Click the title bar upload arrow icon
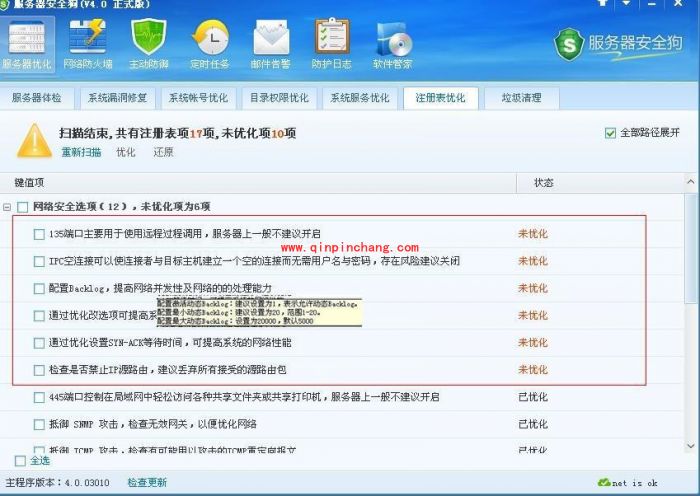Viewport: 700px width, 496px height. coord(603,3)
